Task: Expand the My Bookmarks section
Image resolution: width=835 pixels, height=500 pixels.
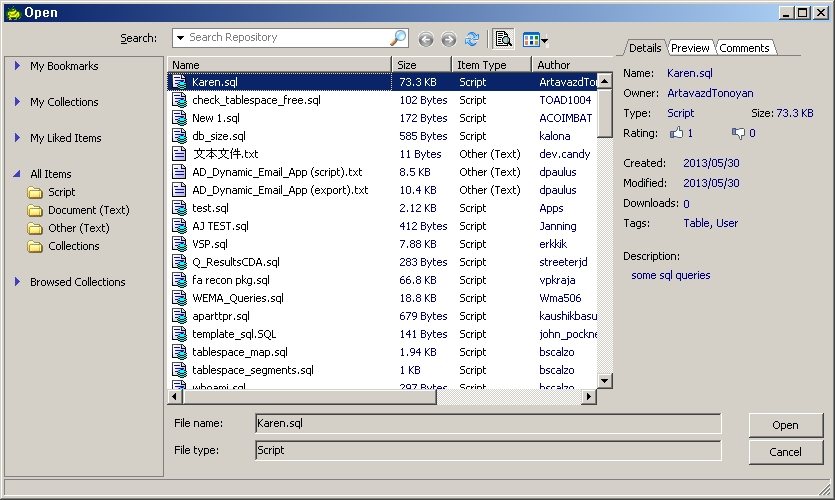Action: pyautogui.click(x=17, y=66)
